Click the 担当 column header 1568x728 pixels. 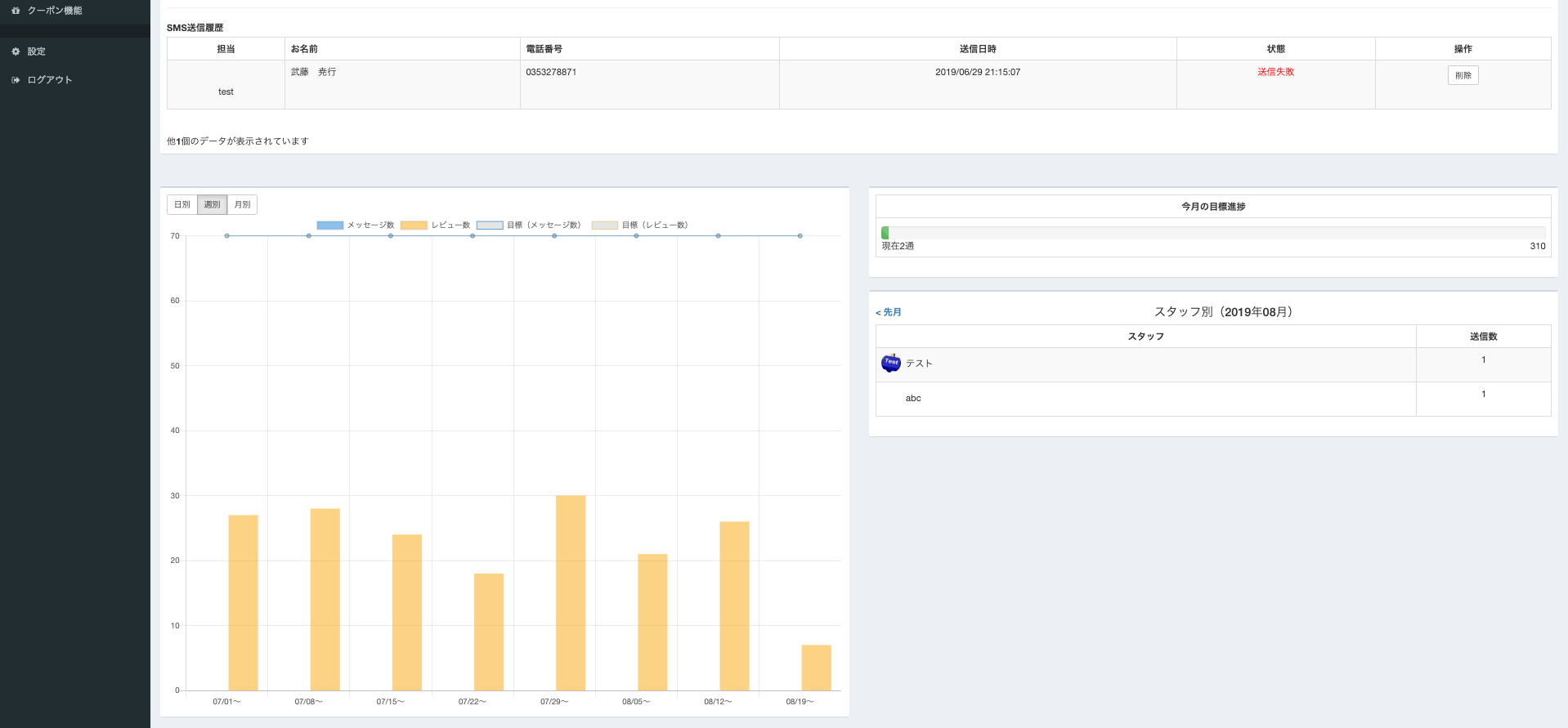click(226, 49)
